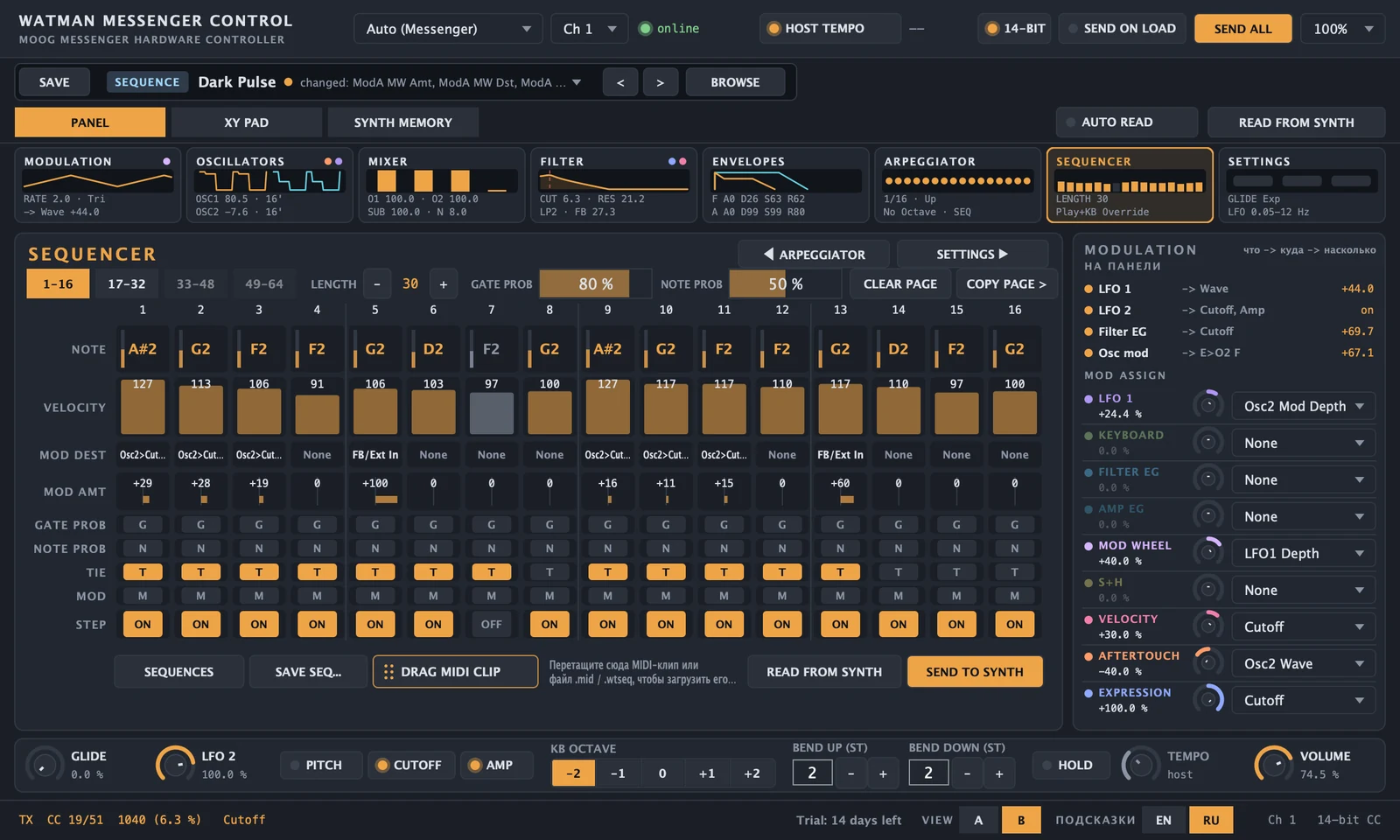This screenshot has height=840, width=1400.
Task: Open the 100% zoom dropdown
Action: point(1342,29)
